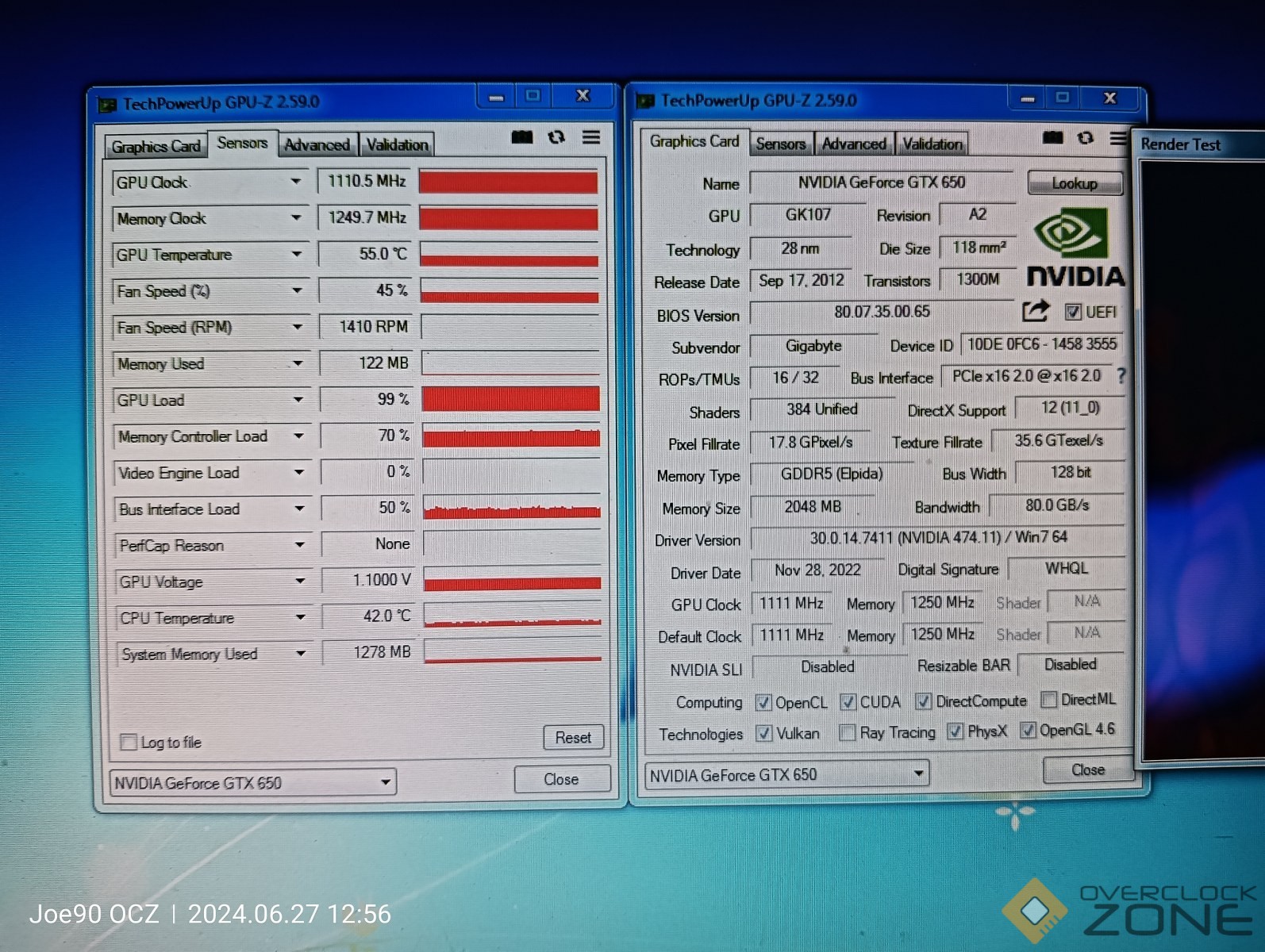Open GPU selector dropdown in Sensors window

[x=386, y=782]
